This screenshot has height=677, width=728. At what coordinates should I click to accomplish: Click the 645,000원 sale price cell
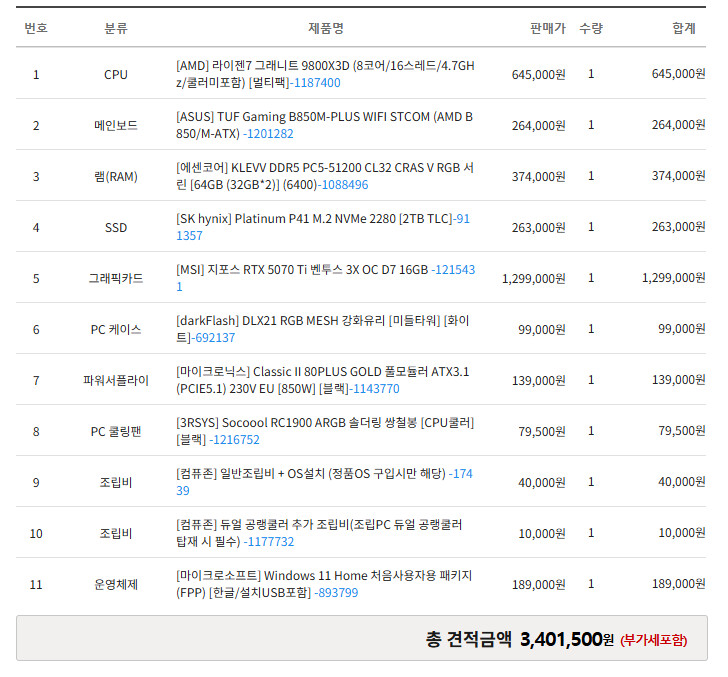coord(539,74)
